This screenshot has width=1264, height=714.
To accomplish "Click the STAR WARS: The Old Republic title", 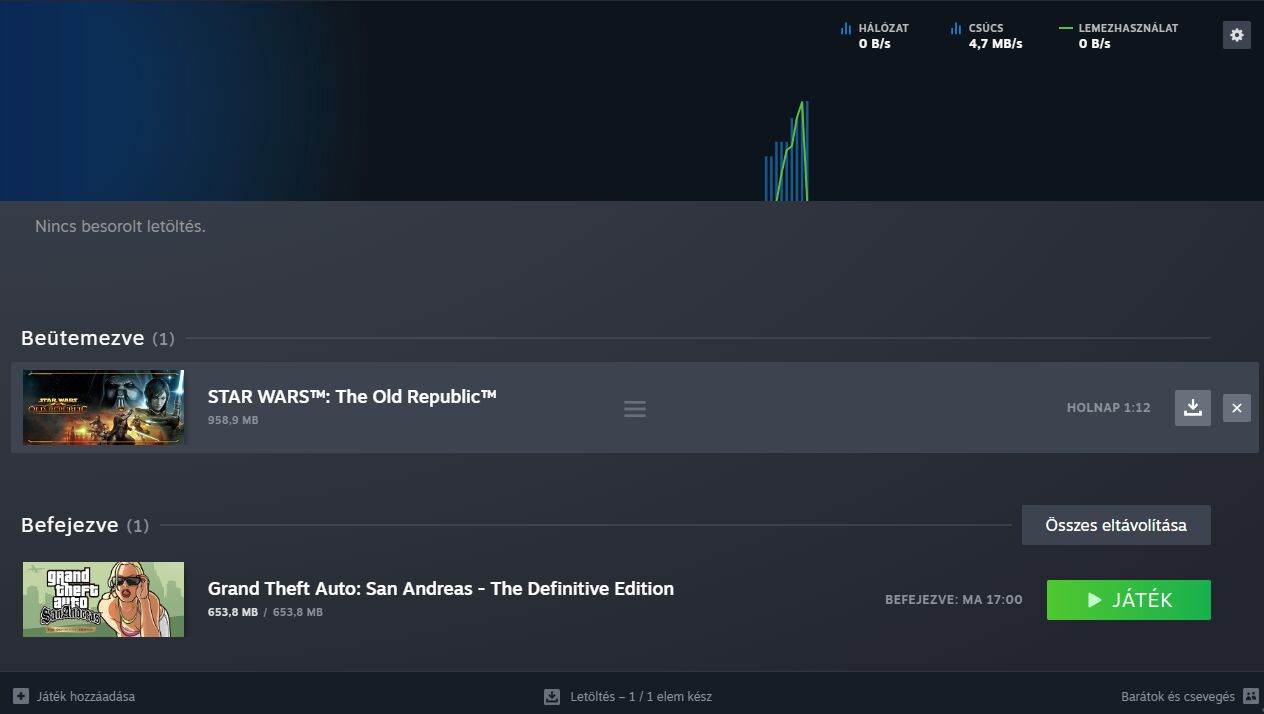I will click(x=352, y=396).
